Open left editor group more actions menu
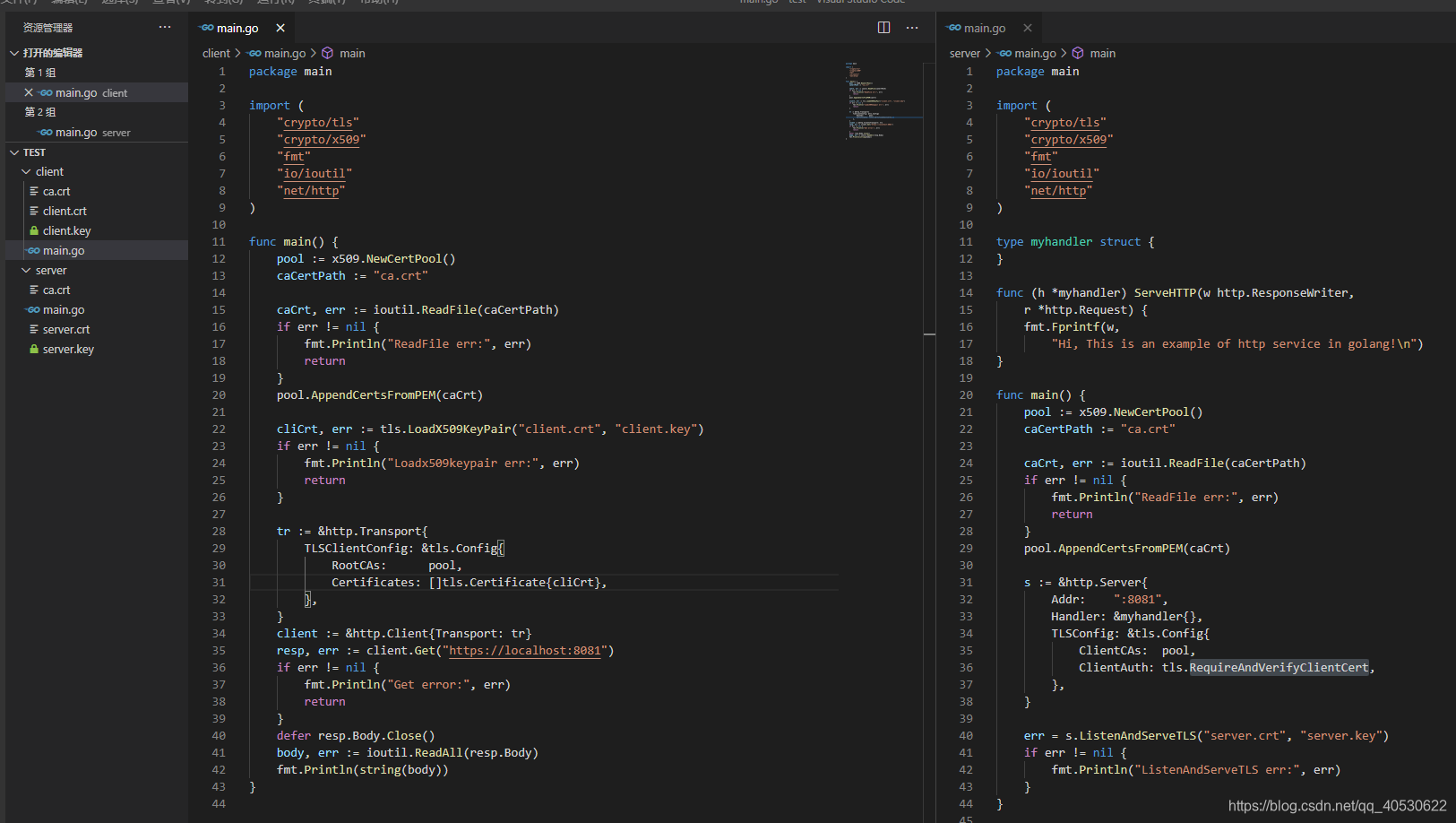 (912, 28)
